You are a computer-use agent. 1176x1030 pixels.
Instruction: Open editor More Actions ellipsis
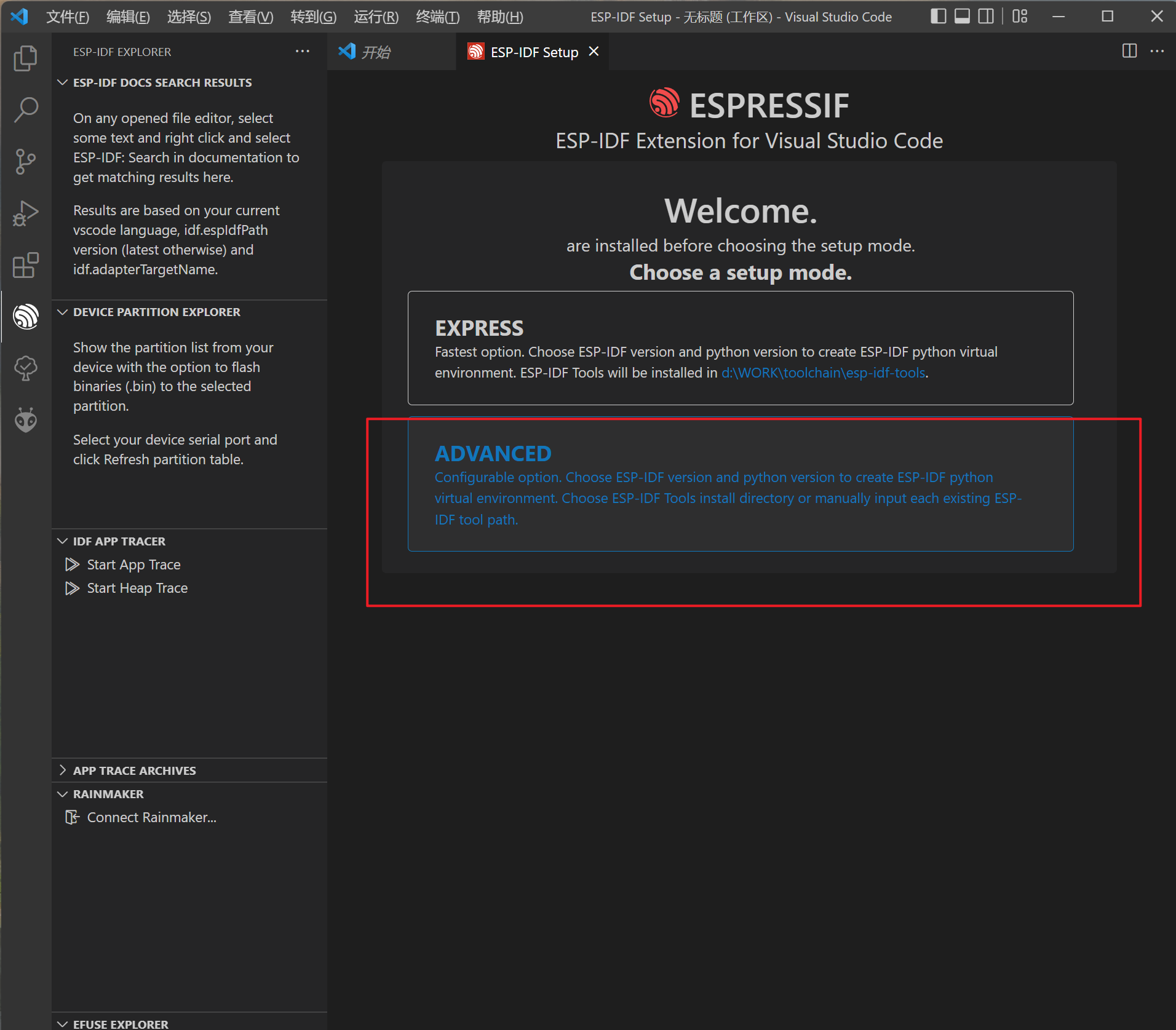point(1157,51)
